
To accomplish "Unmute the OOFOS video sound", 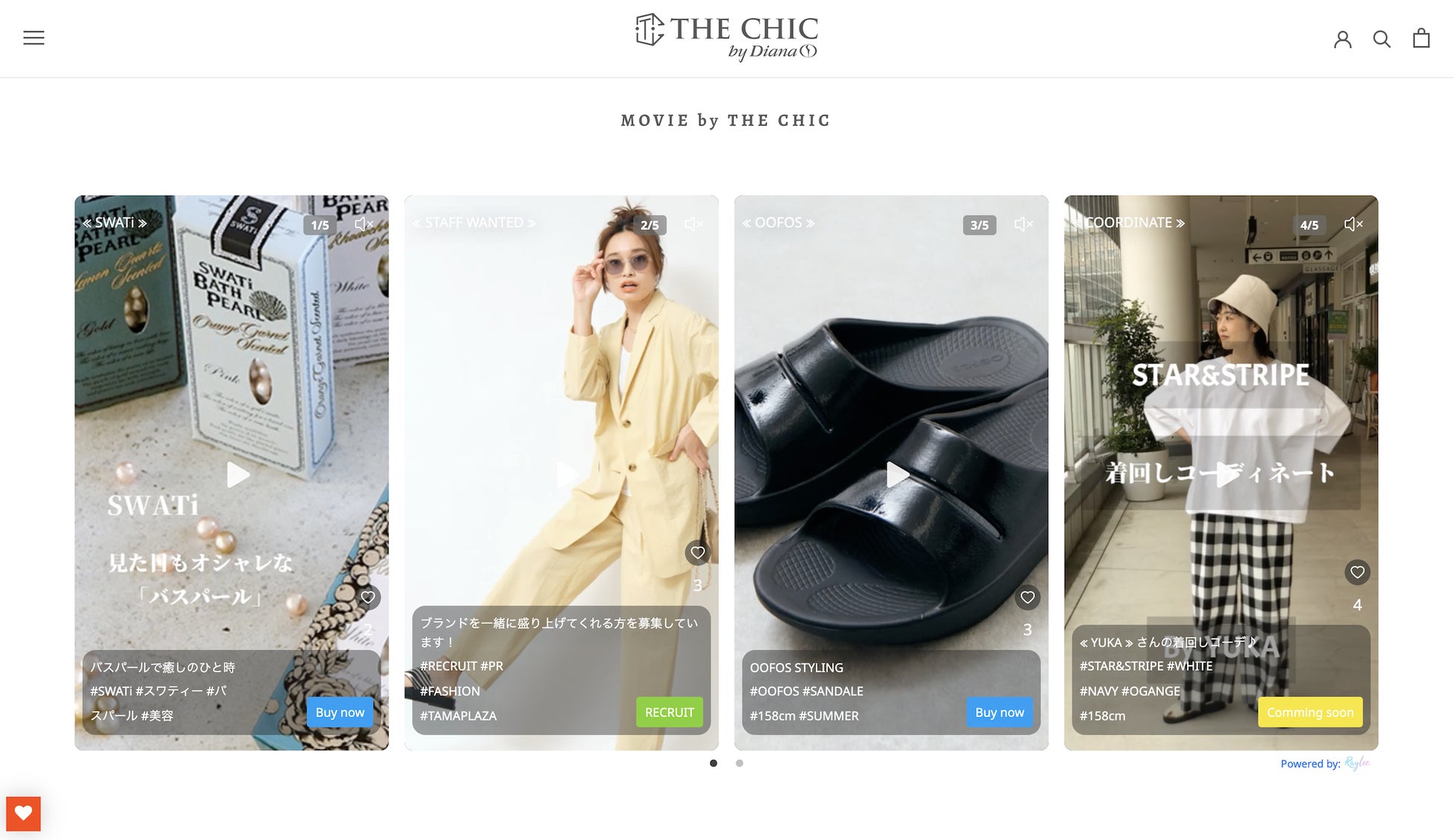I will 1024,224.
